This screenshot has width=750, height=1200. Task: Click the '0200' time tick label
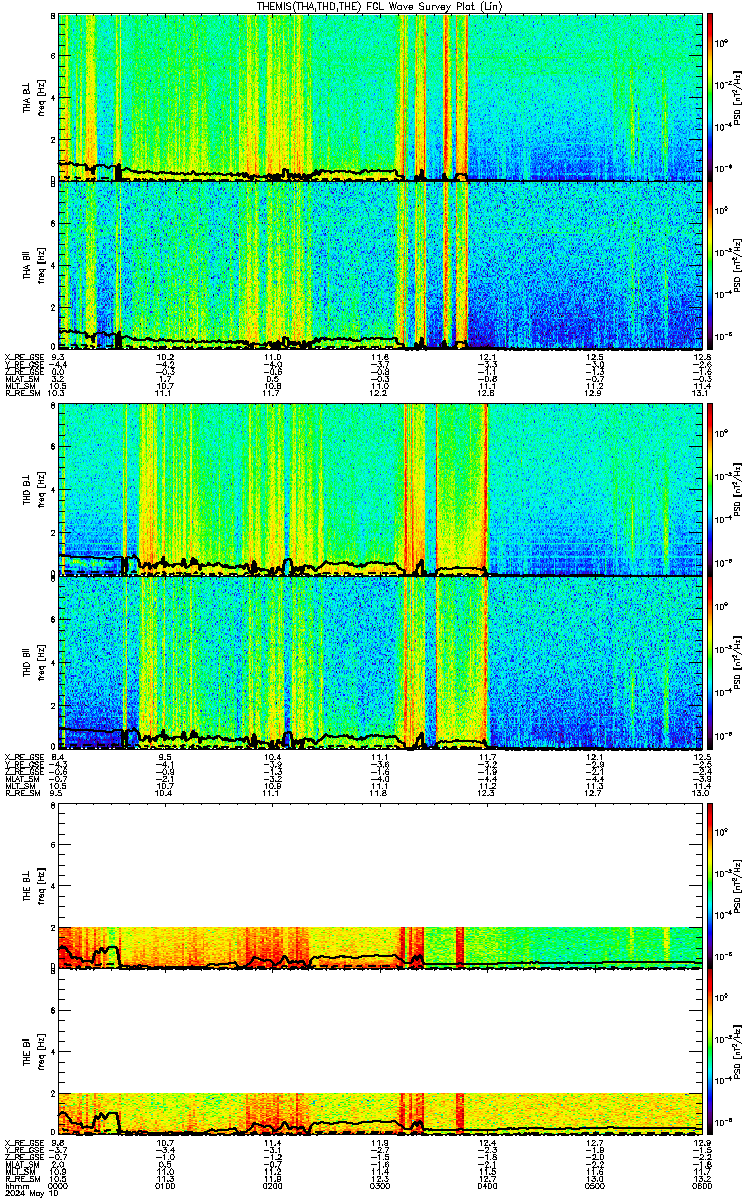273,1185
